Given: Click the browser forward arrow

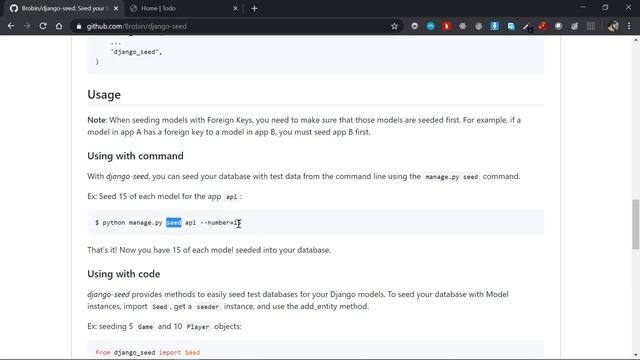Looking at the screenshot, I should pyautogui.click(x=27, y=26).
